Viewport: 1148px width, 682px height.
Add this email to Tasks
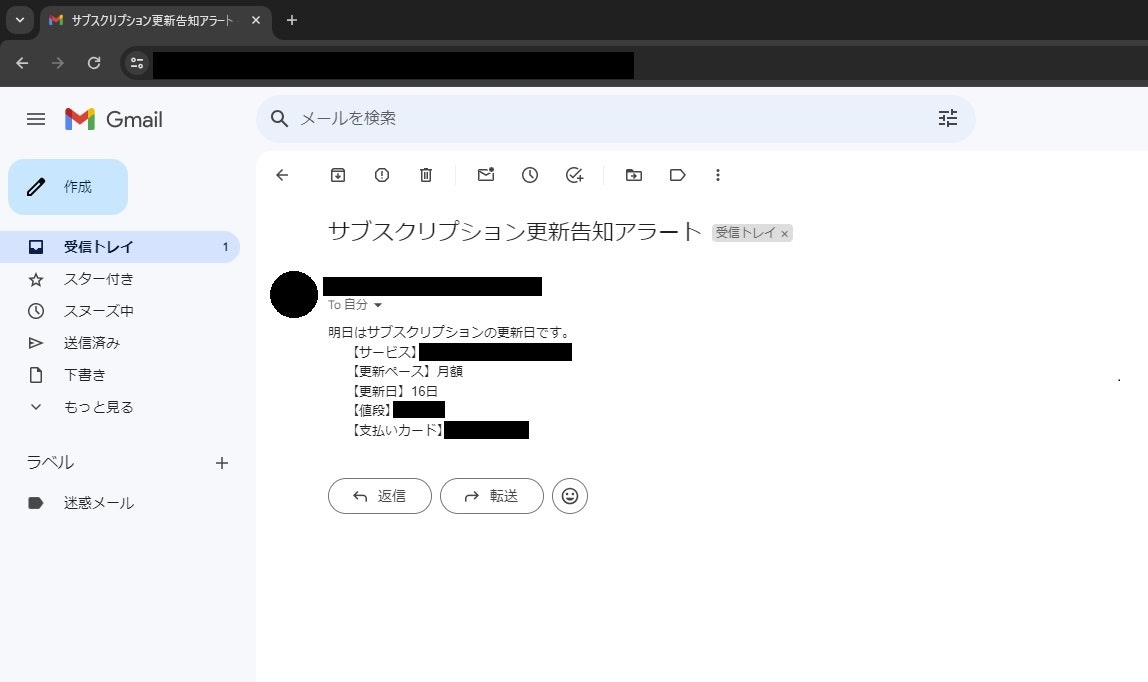point(574,175)
